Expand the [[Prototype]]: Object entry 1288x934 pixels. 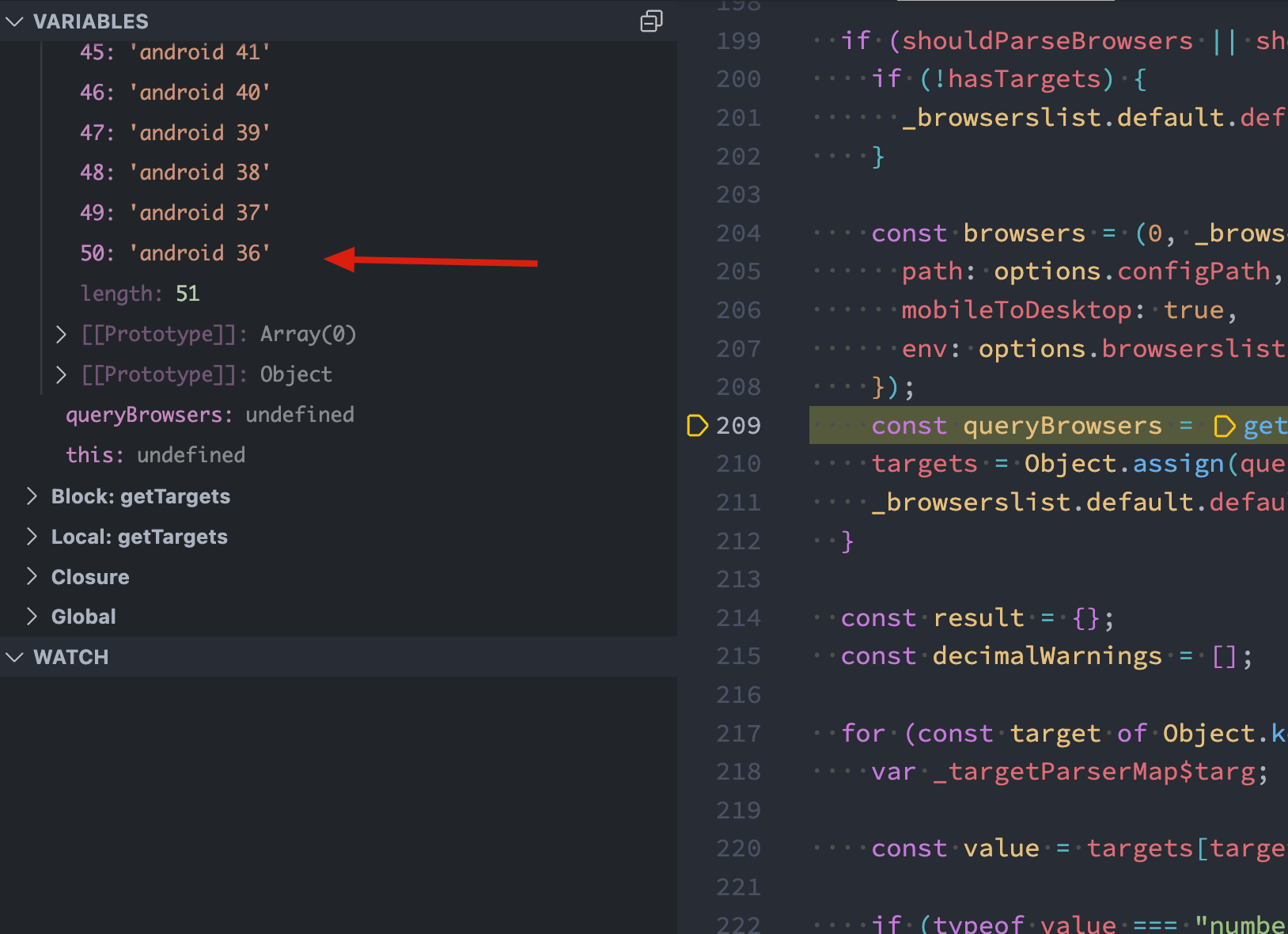coord(62,374)
